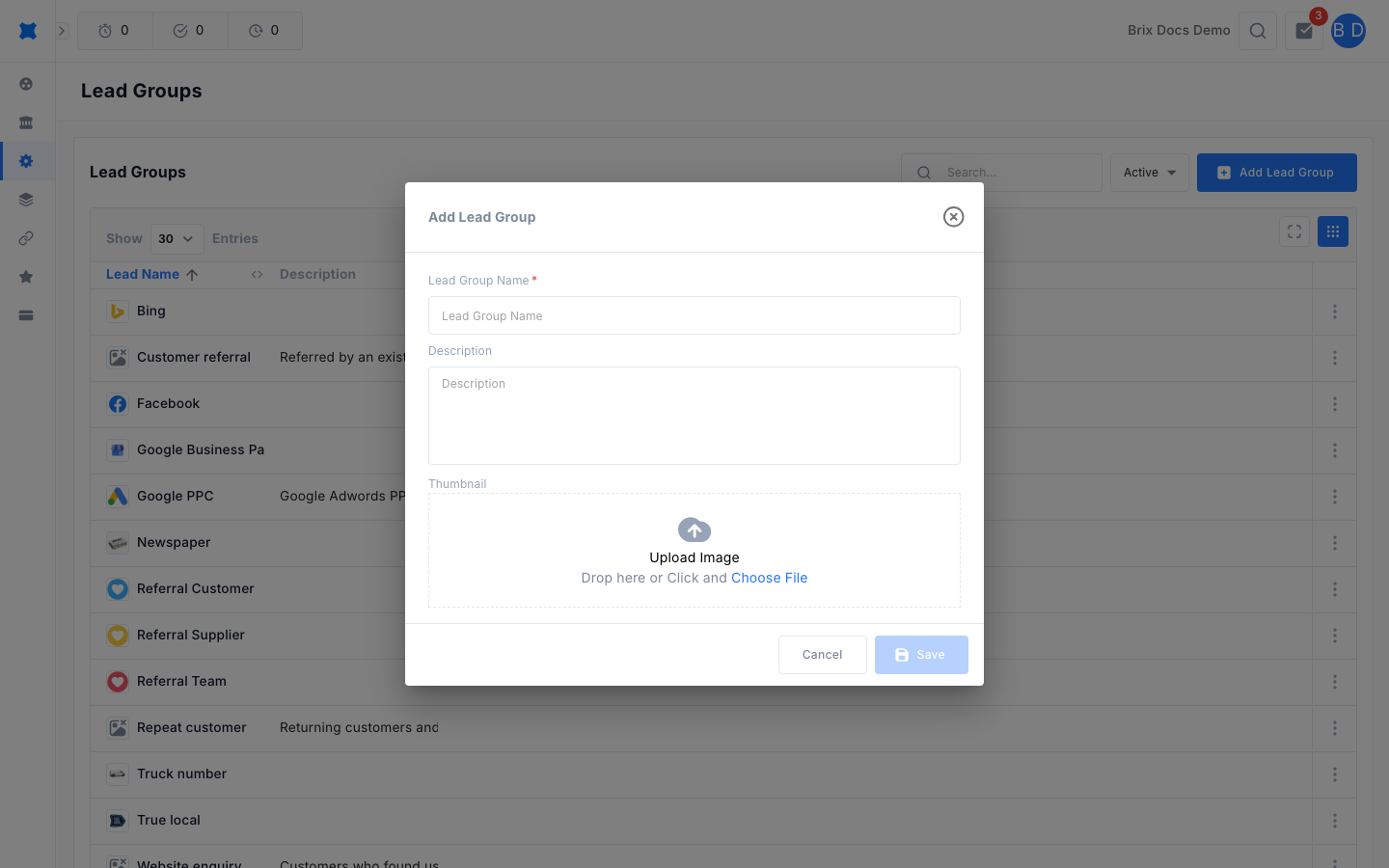Open the card icon in sidebar
Image resolution: width=1389 pixels, height=868 pixels.
coord(26,315)
